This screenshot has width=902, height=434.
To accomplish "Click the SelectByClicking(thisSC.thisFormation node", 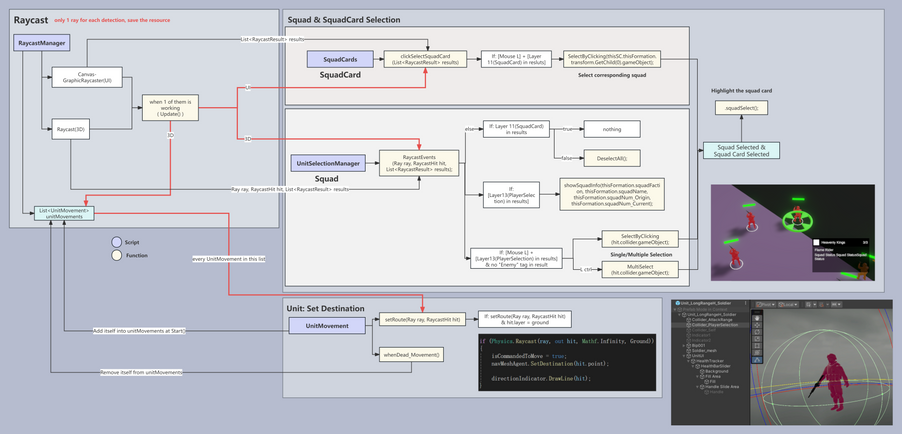I will pyautogui.click(x=612, y=59).
